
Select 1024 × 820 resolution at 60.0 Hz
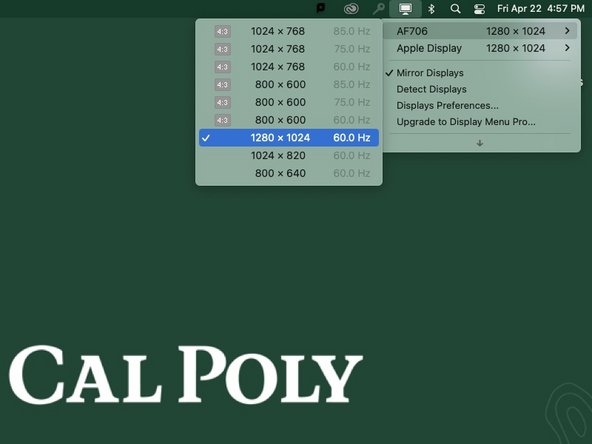click(x=289, y=156)
